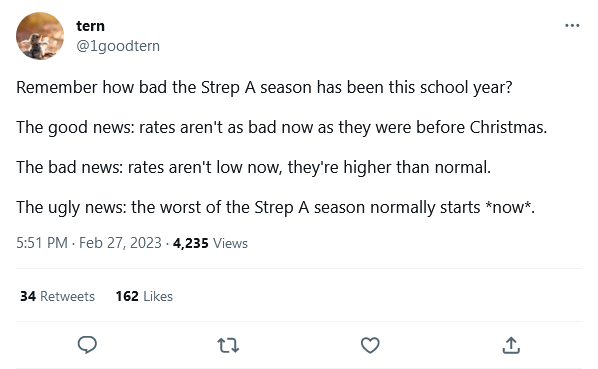The image size is (598, 369).
Task: Open the three-dot more options menu
Action: tap(572, 26)
